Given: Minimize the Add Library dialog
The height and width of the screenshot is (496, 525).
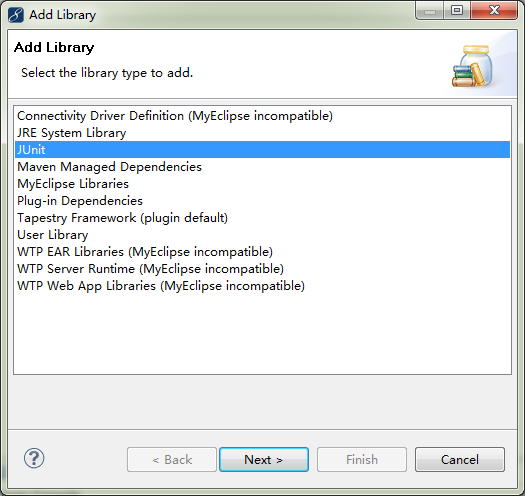Looking at the screenshot, I should (430, 11).
